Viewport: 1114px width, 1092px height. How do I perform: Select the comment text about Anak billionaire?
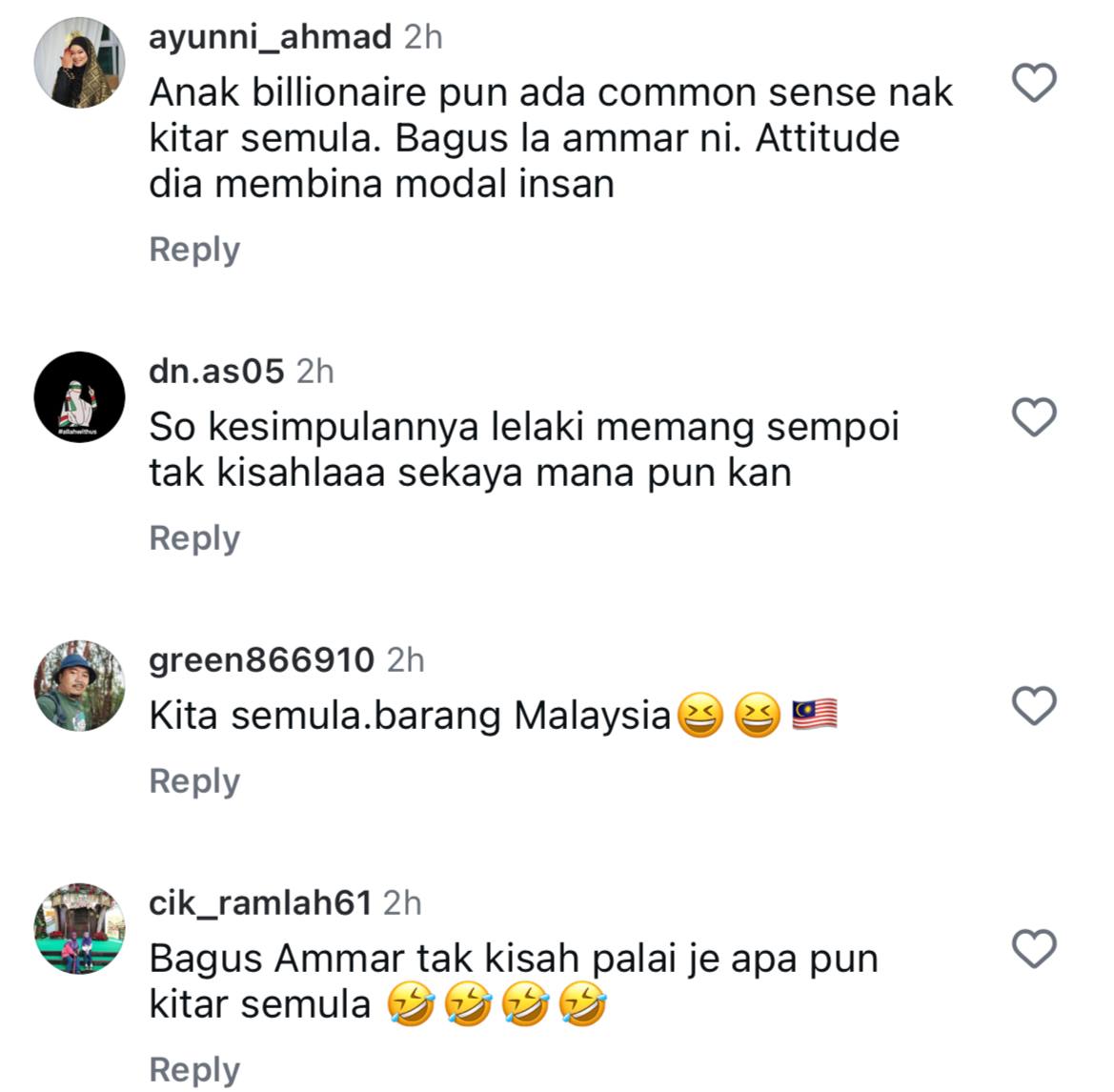[x=552, y=138]
